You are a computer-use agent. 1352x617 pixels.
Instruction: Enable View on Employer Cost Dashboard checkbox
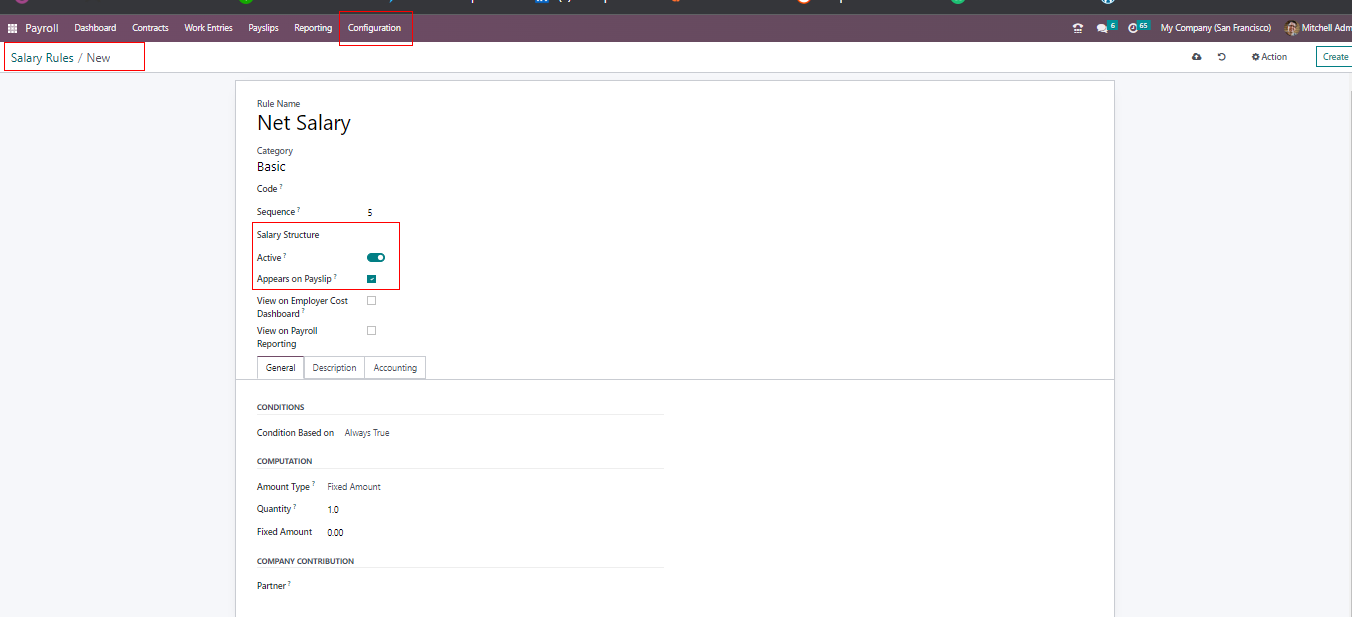372,300
